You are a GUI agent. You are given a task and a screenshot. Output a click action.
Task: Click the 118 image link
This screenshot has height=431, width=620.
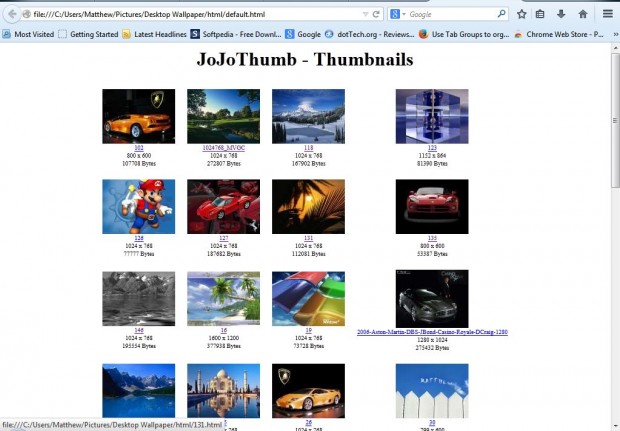(308, 148)
